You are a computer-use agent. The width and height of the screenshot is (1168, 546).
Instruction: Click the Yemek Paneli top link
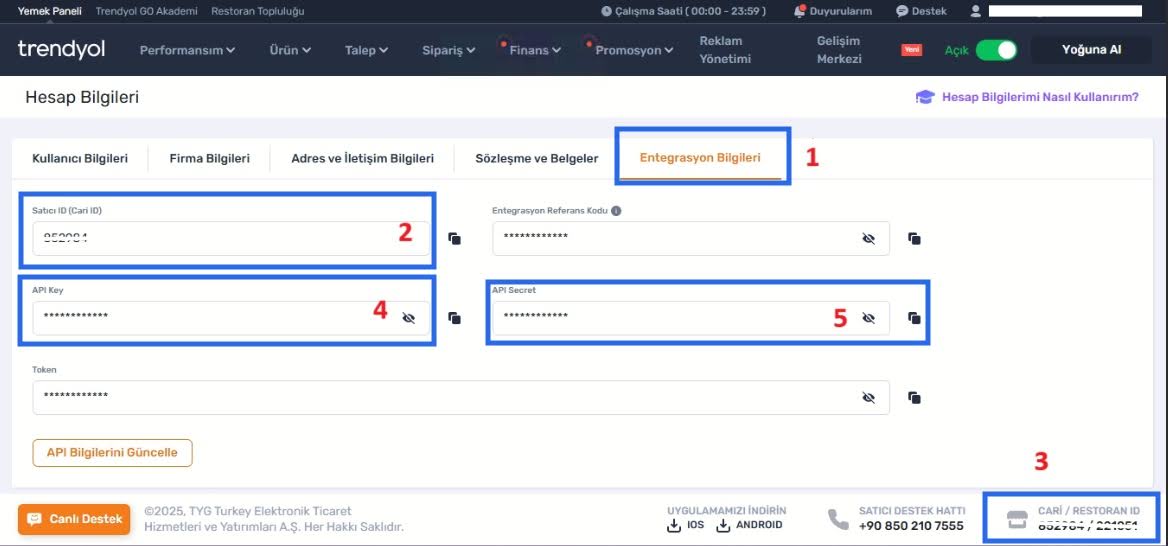click(x=50, y=11)
